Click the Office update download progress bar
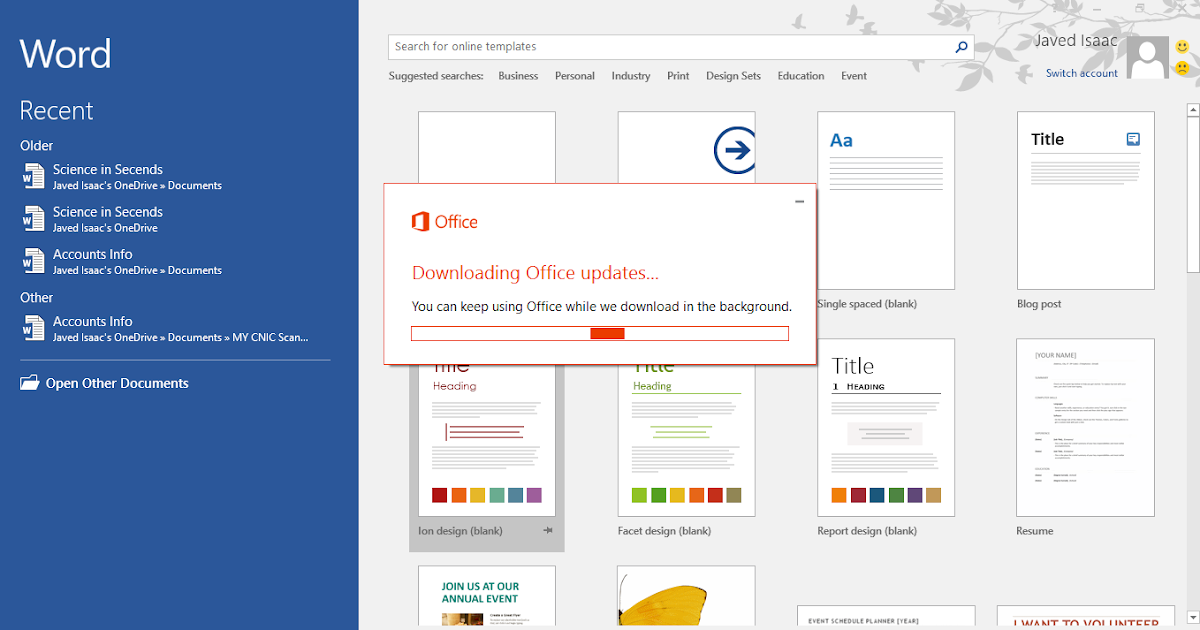1200x630 pixels. pyautogui.click(x=600, y=333)
